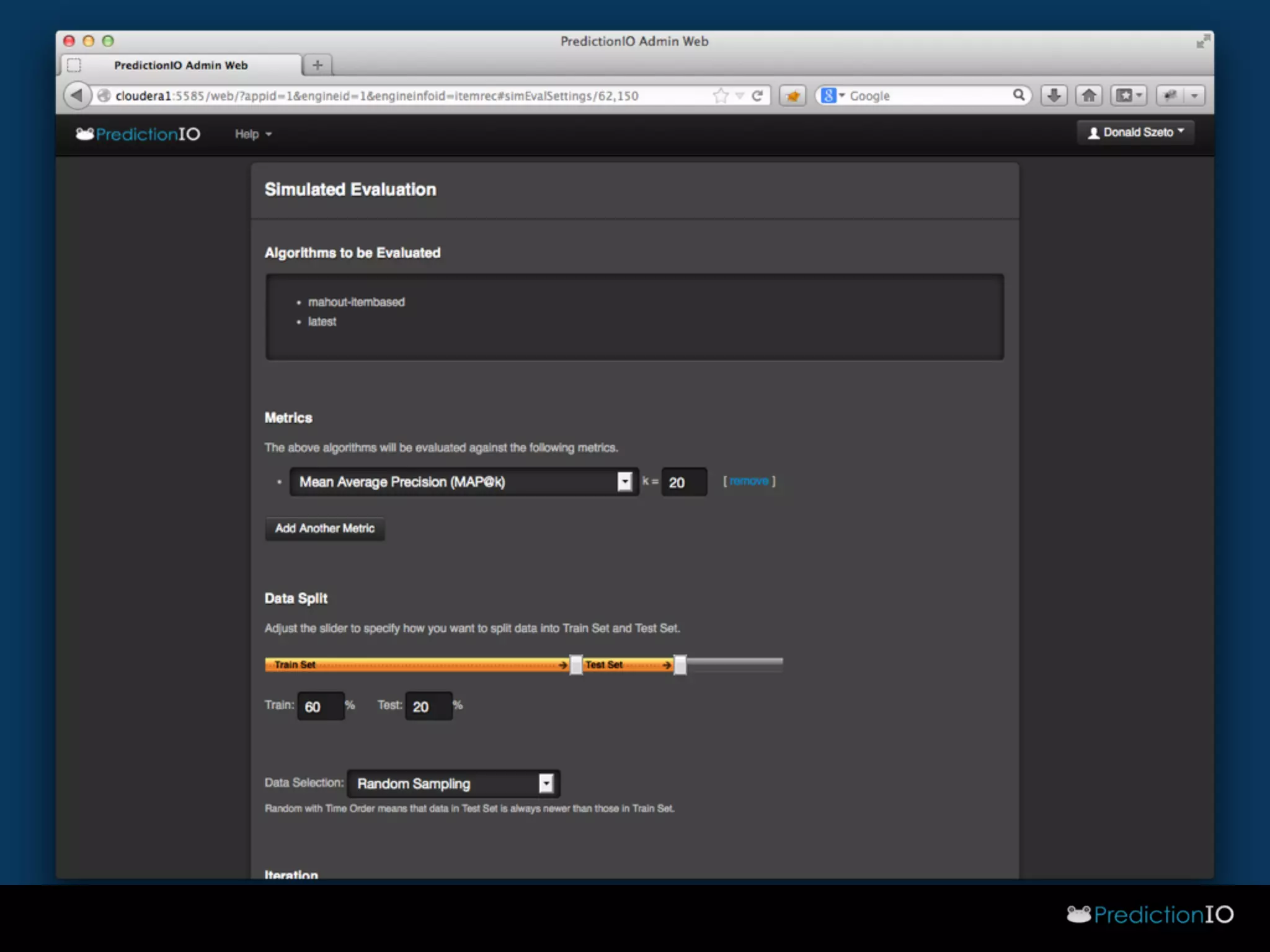Image resolution: width=1270 pixels, height=952 pixels.
Task: Click the bookmark star in address bar
Action: click(x=720, y=95)
